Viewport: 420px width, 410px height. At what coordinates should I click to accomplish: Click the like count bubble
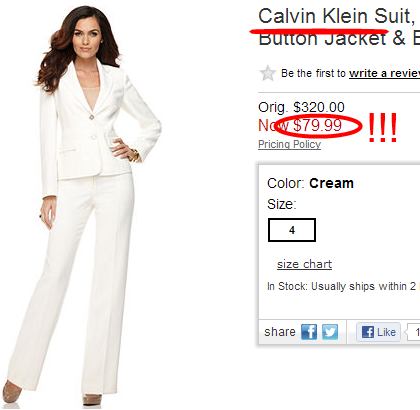click(413, 332)
